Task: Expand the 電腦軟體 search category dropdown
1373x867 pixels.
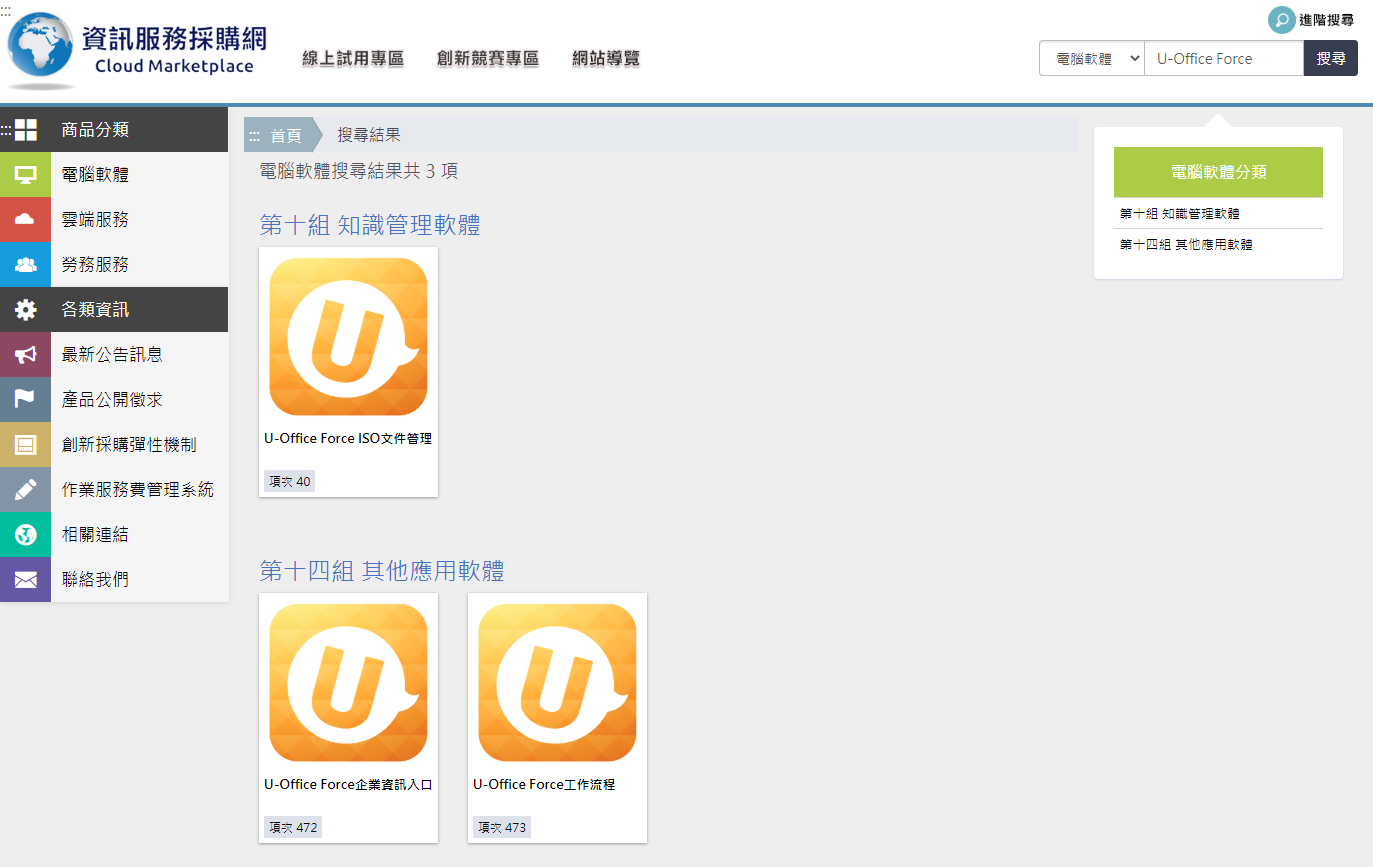Action: 1092,59
